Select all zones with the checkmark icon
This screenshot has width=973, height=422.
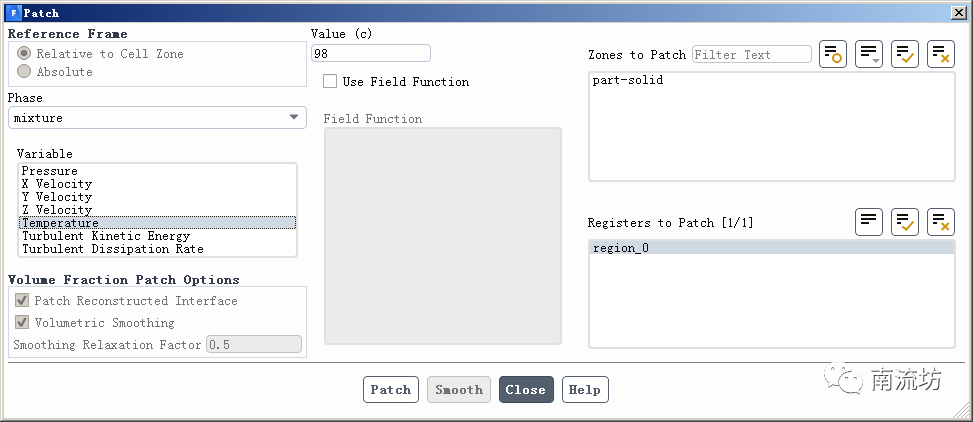click(905, 54)
